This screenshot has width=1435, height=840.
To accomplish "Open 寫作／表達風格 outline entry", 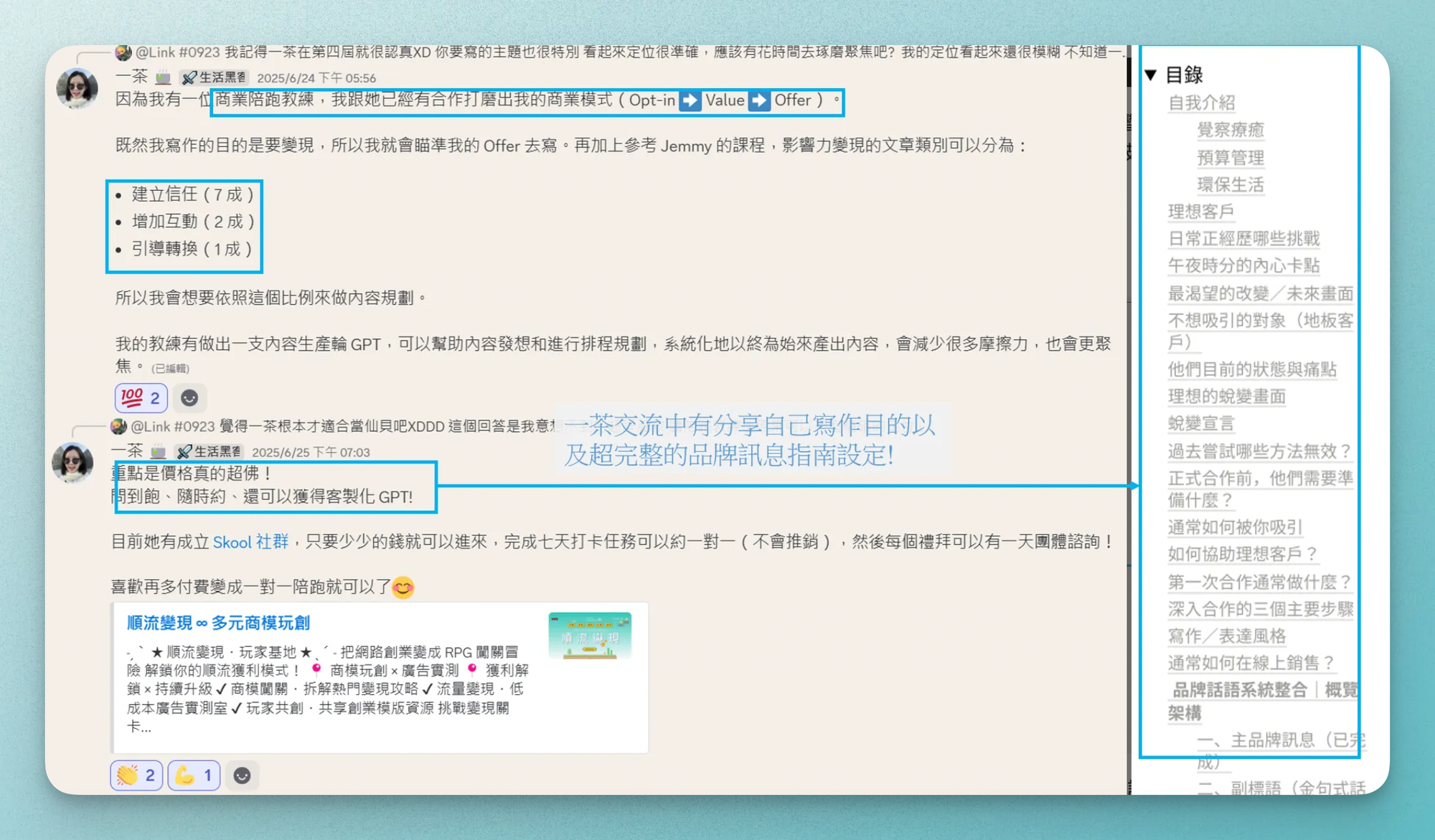I will click(x=1226, y=636).
